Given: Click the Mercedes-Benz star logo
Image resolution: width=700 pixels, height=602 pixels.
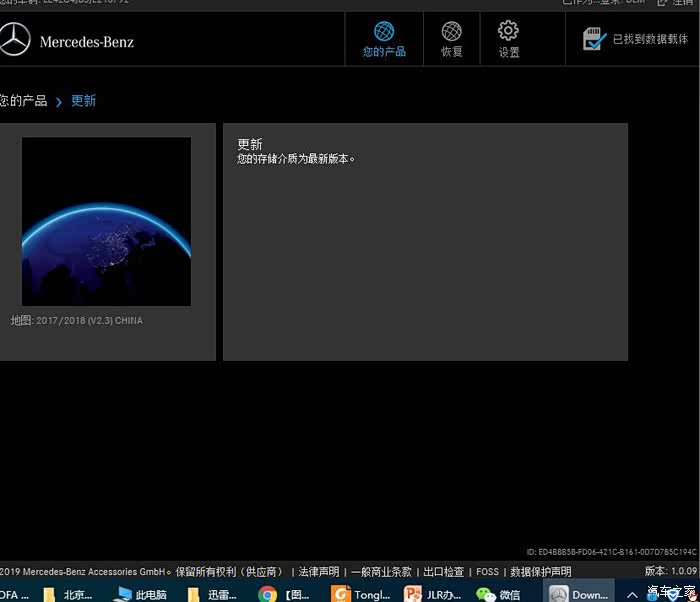Looking at the screenshot, I should click(15, 39).
